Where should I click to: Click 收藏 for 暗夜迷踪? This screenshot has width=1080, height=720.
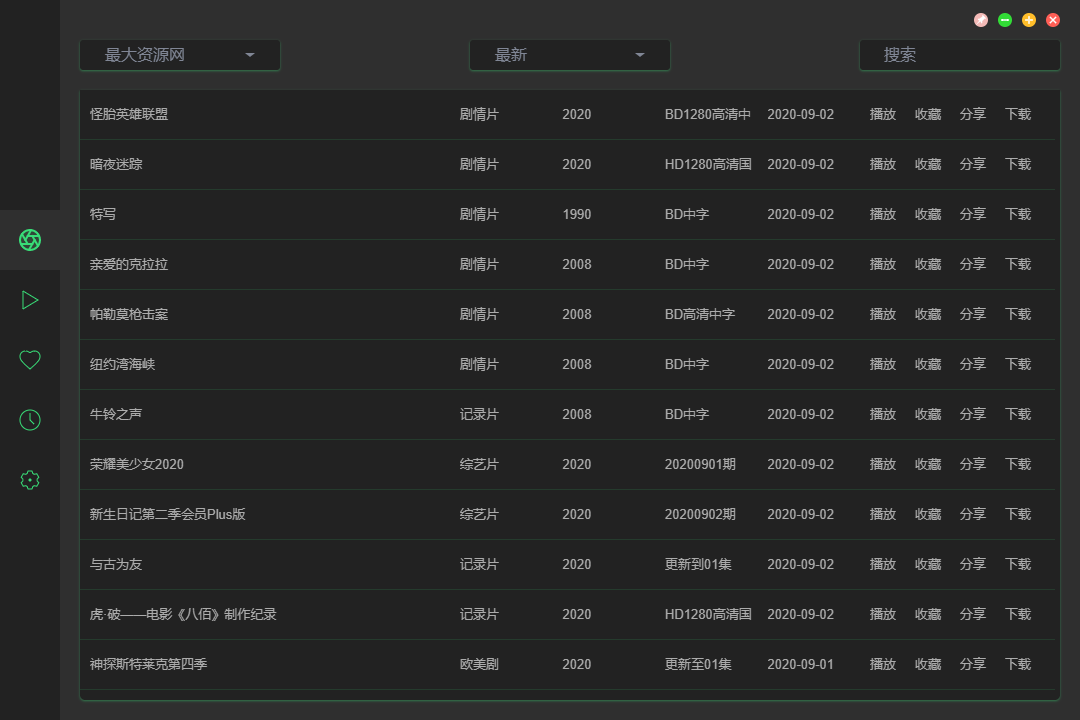(x=928, y=164)
